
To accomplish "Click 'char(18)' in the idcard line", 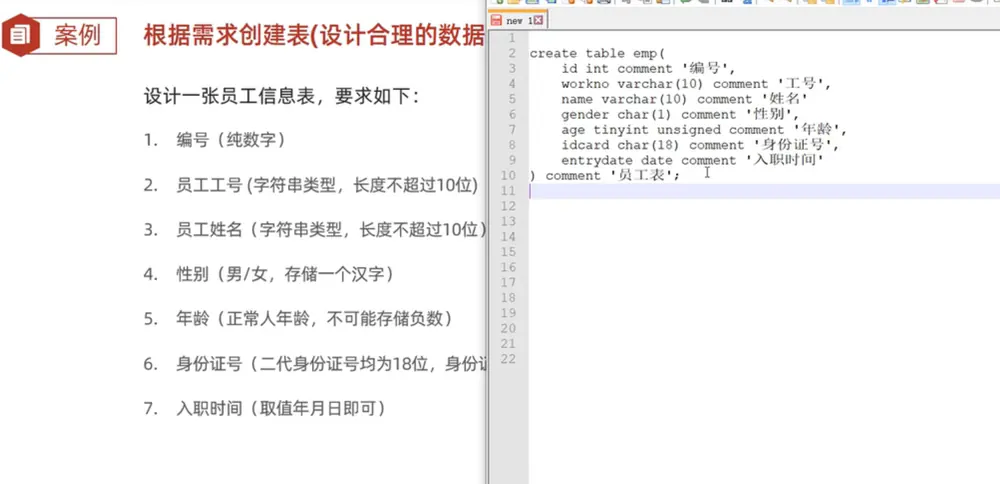I will point(649,145).
